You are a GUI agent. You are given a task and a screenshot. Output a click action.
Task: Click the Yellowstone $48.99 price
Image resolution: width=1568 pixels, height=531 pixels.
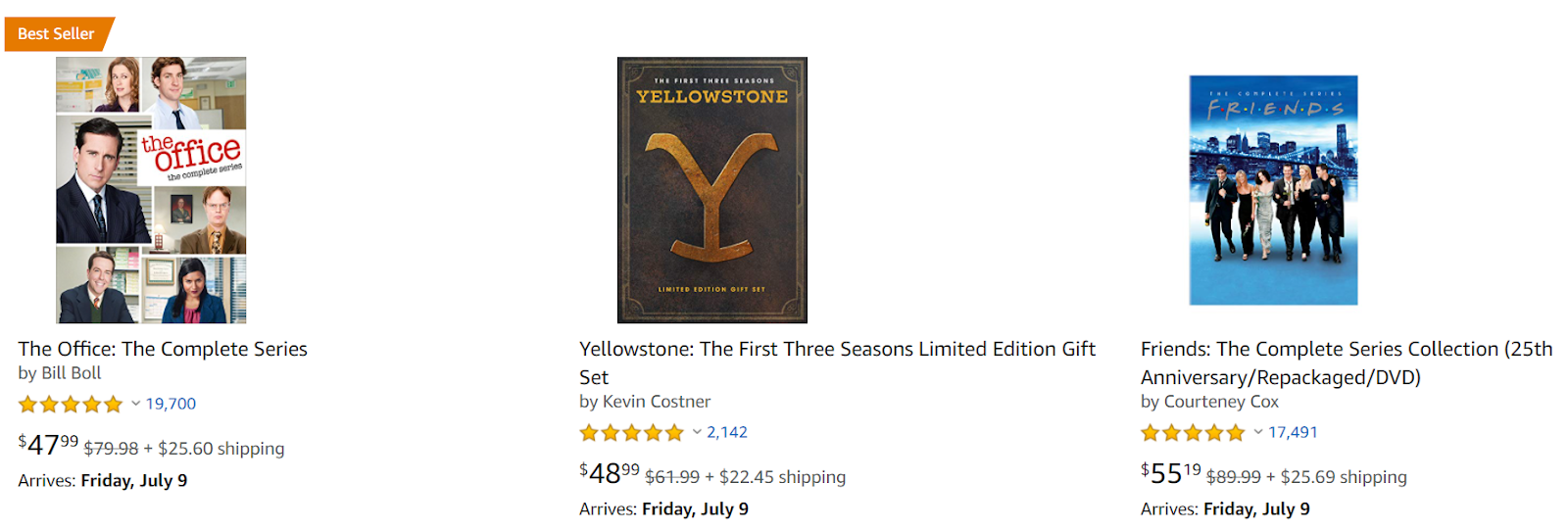click(x=609, y=474)
